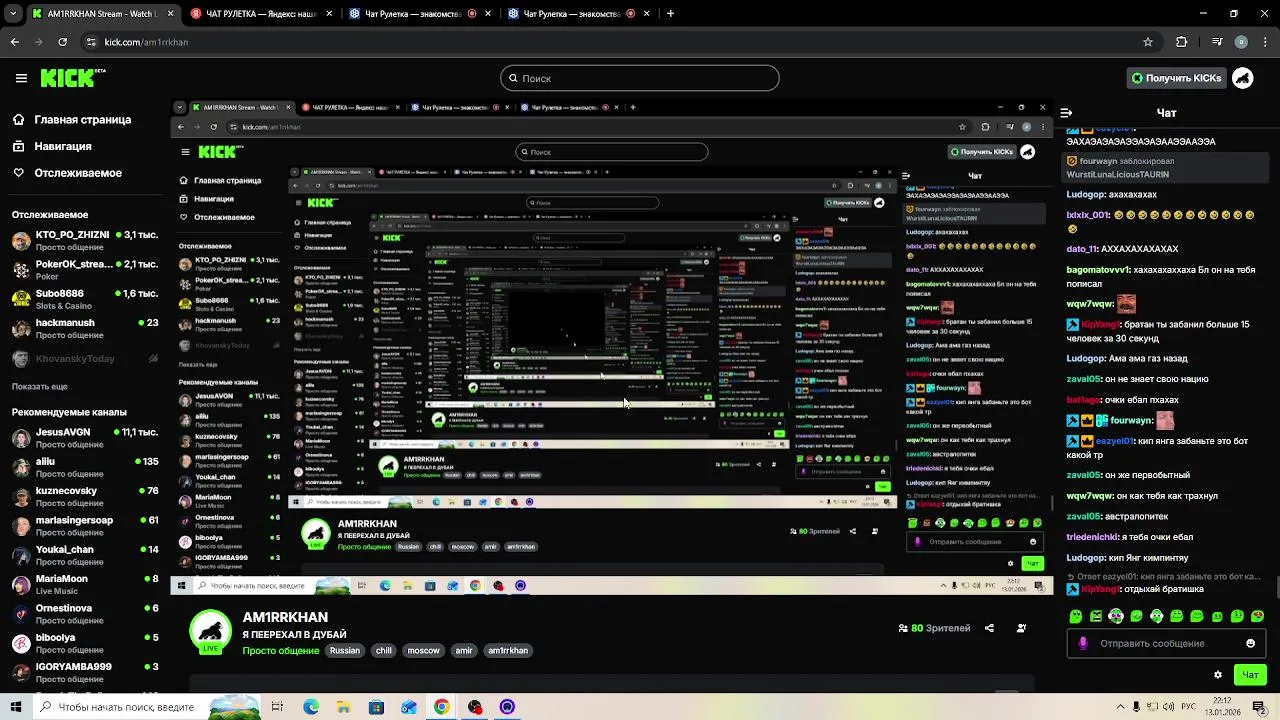
Task: Click the chat panel vertical scrollbar
Action: tap(1276, 586)
